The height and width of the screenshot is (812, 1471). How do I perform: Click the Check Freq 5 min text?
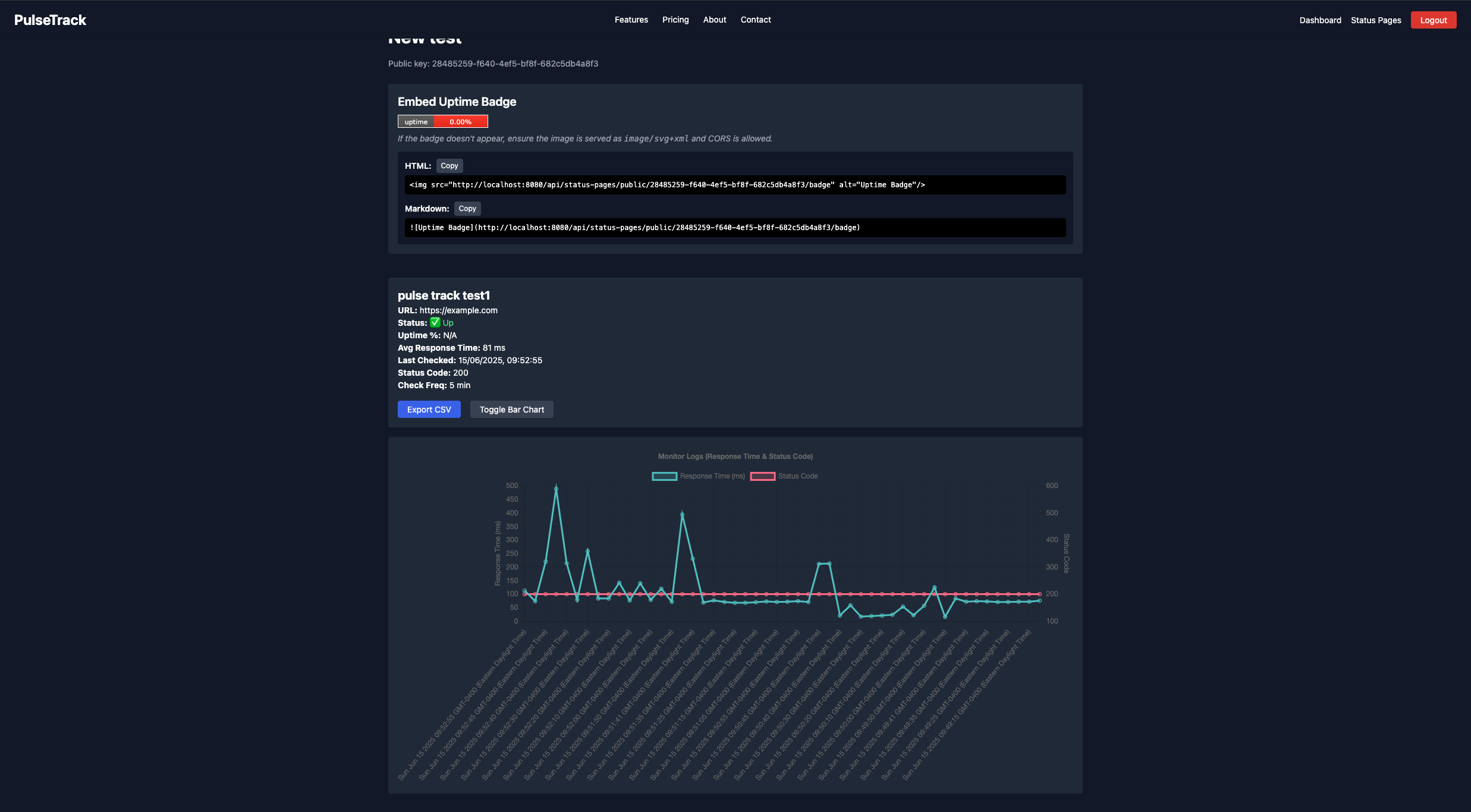(x=434, y=385)
